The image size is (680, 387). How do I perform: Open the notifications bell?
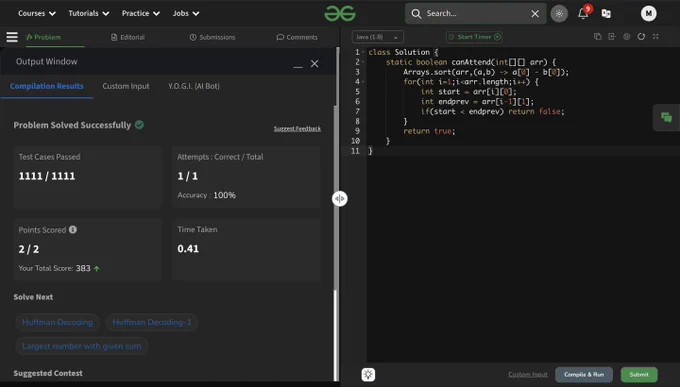(583, 13)
